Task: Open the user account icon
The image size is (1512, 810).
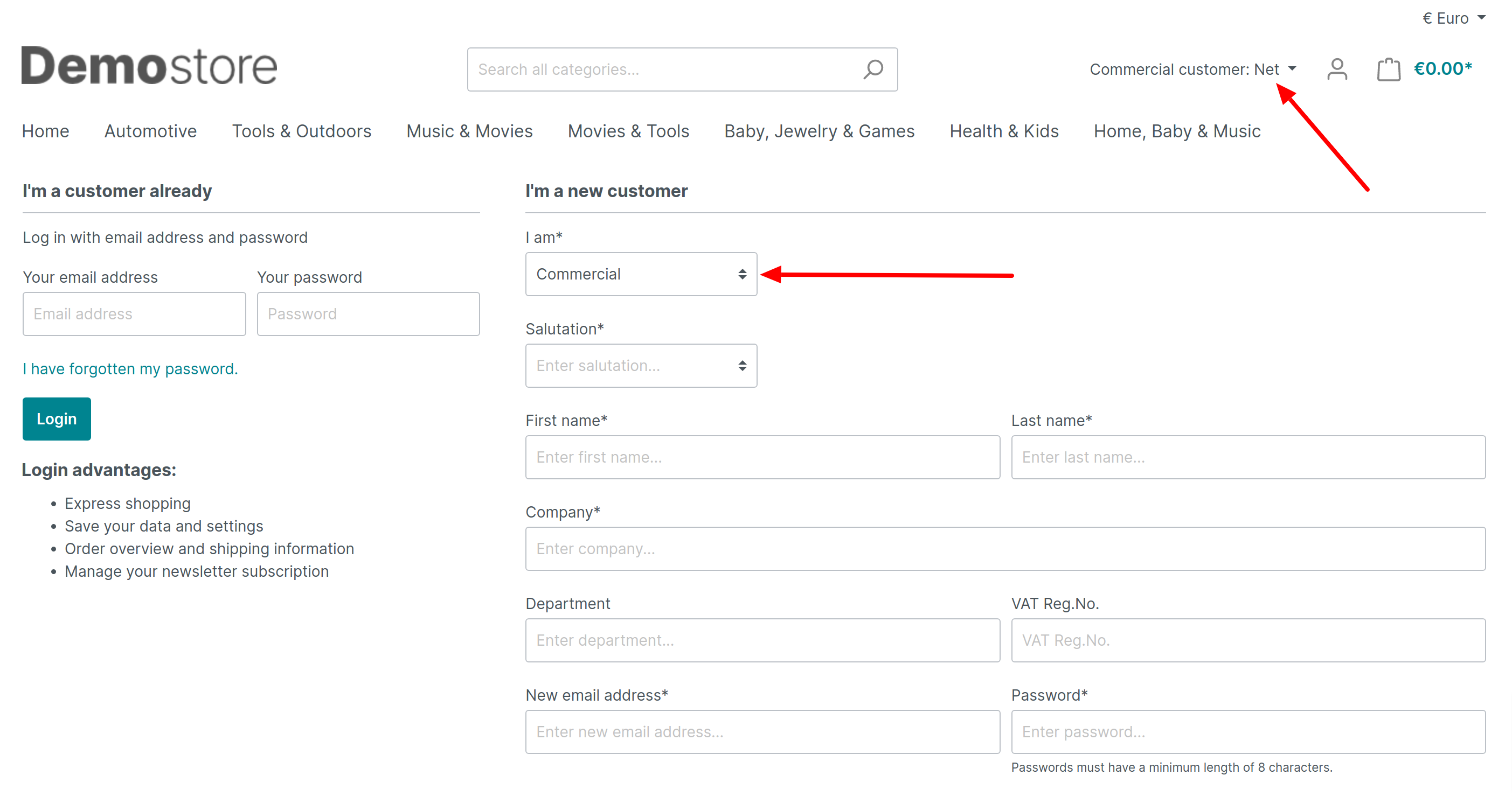Action: point(1336,69)
